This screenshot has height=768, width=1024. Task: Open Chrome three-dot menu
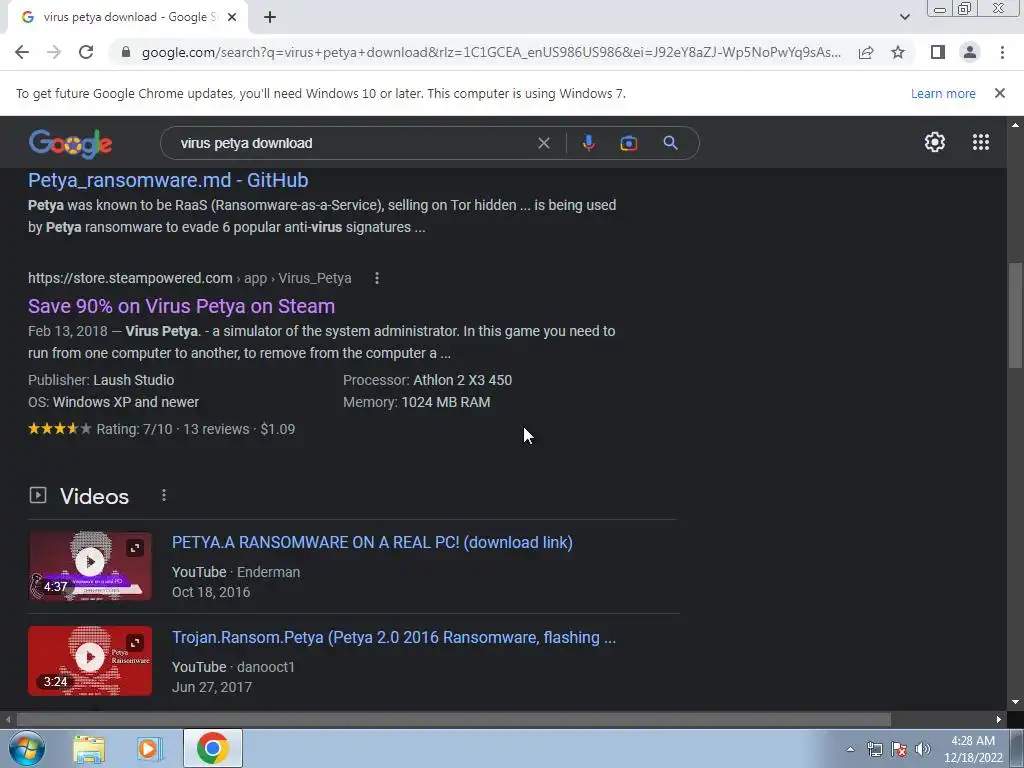coord(1002,52)
